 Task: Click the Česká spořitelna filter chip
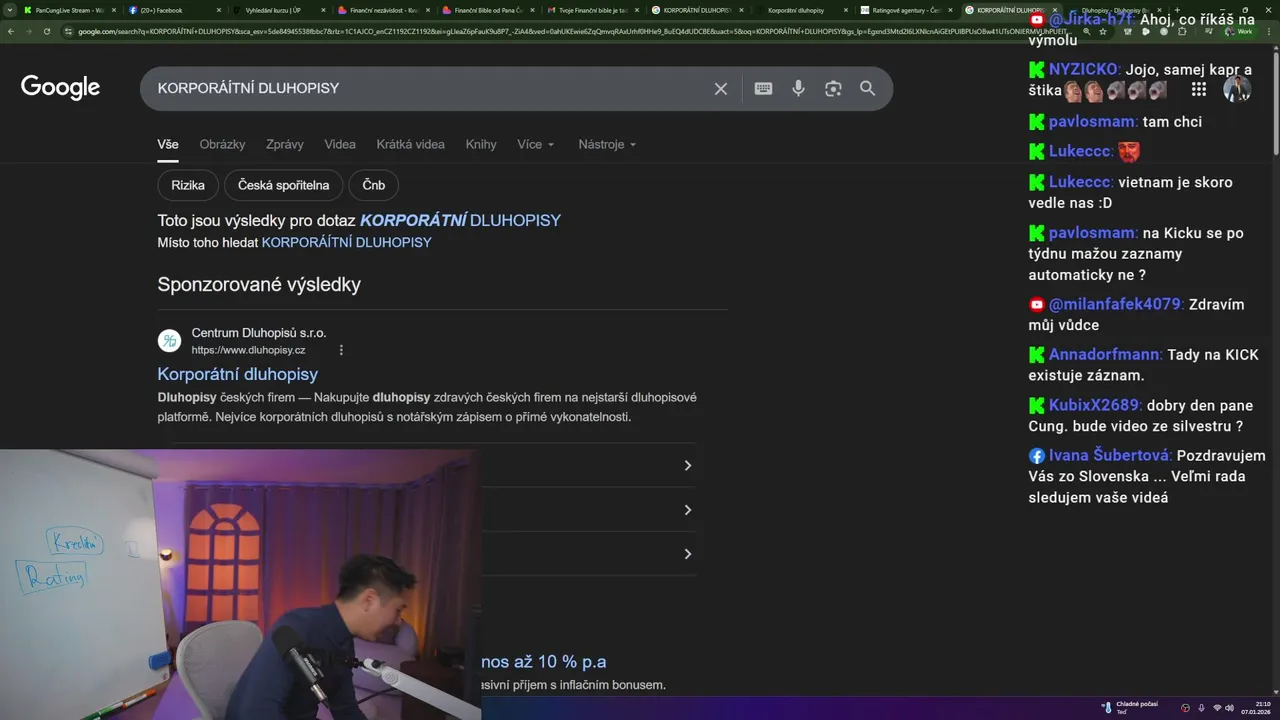coord(284,185)
